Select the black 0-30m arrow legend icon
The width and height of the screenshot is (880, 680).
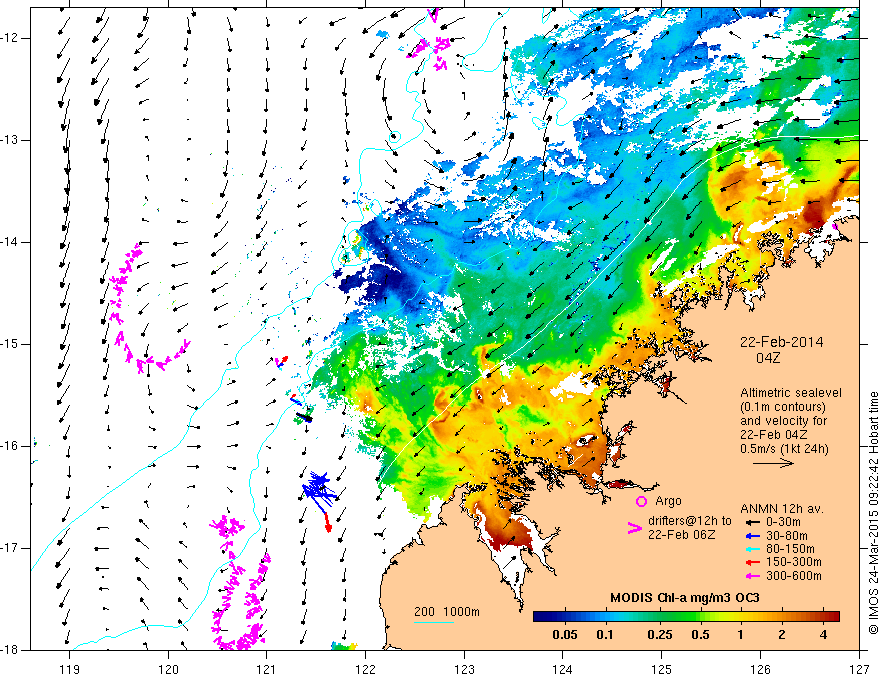753,522
